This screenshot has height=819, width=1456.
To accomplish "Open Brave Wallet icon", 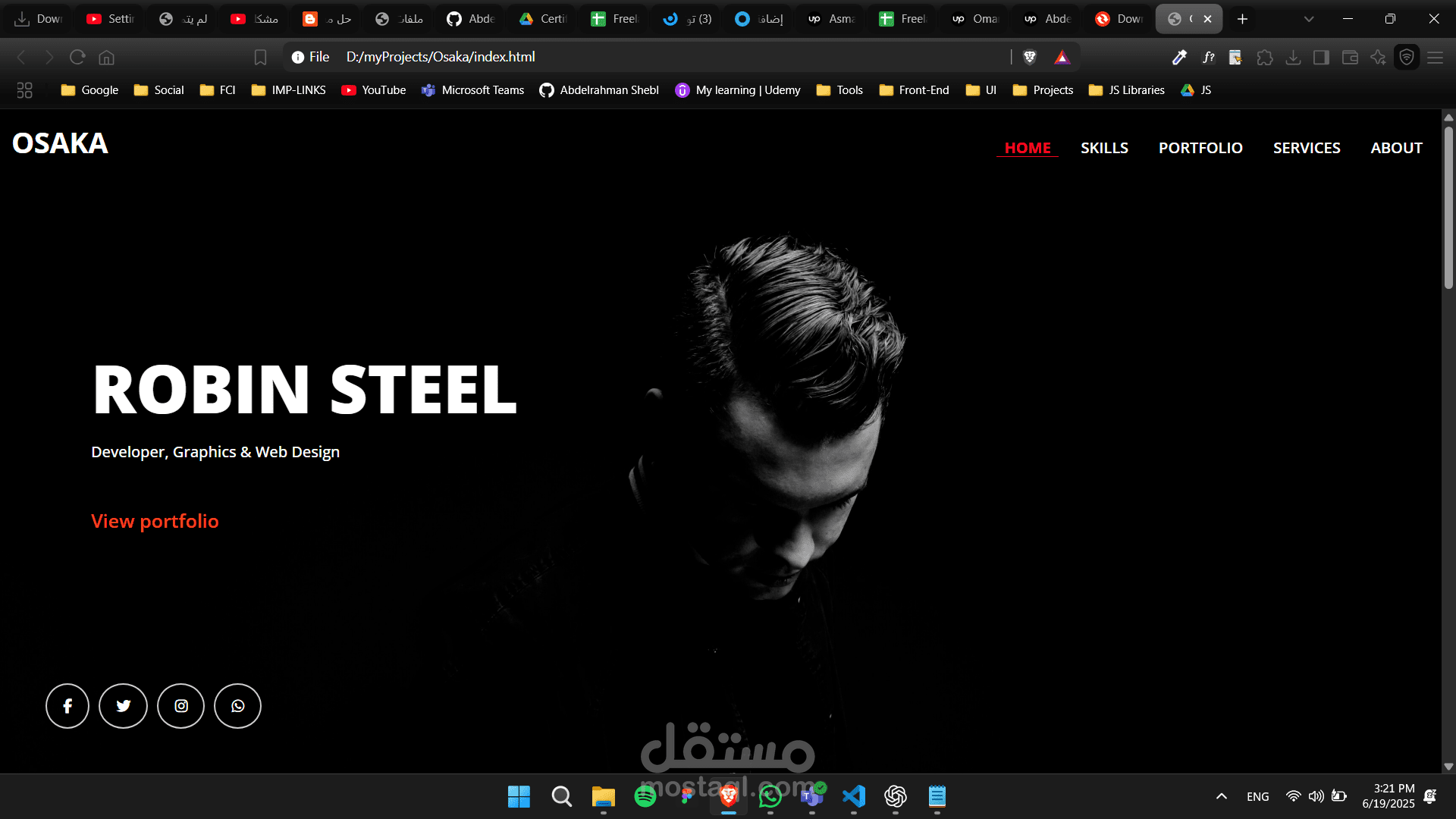I will tap(1350, 57).
